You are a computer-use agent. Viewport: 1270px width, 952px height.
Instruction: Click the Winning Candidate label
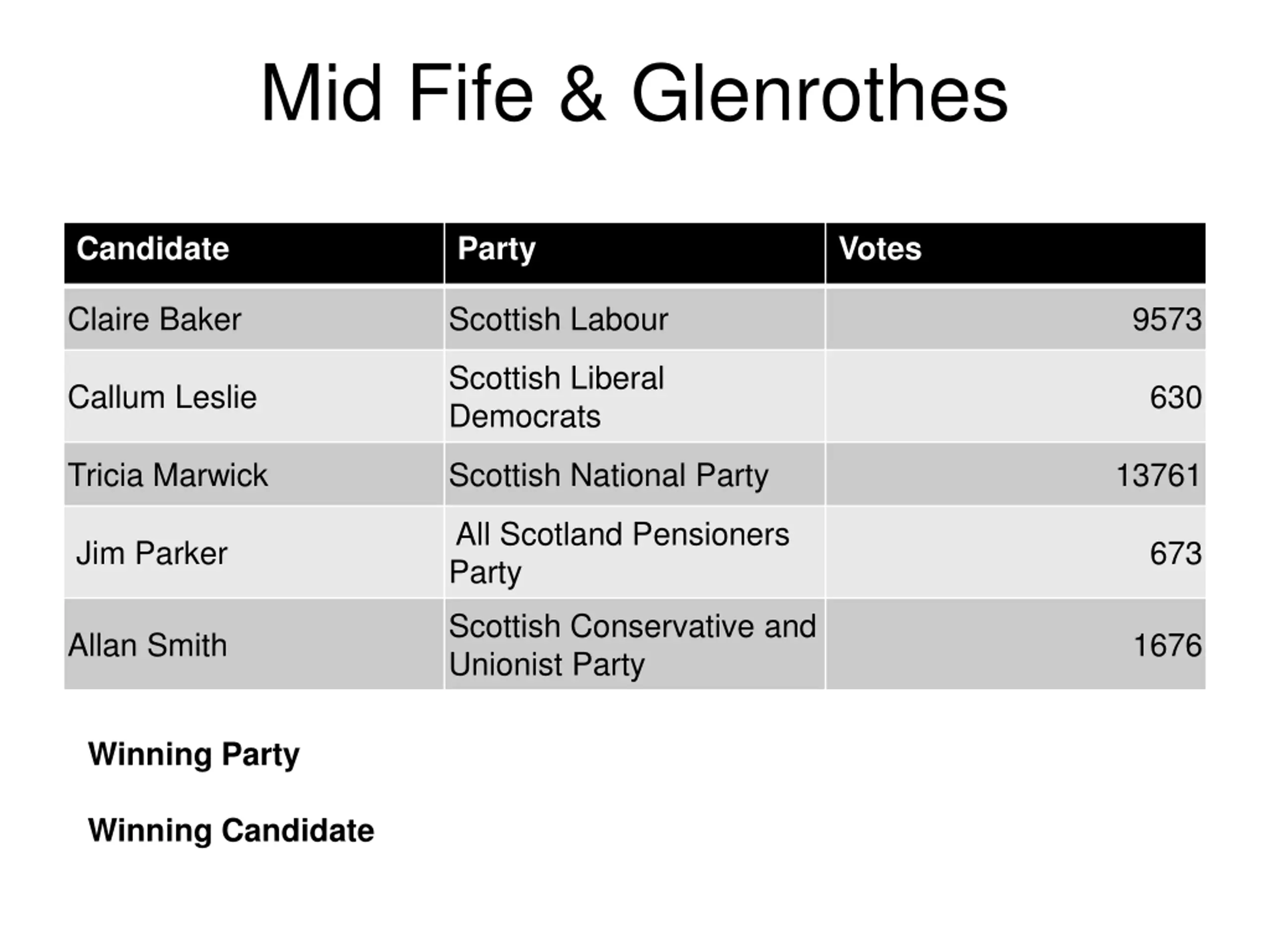[231, 830]
